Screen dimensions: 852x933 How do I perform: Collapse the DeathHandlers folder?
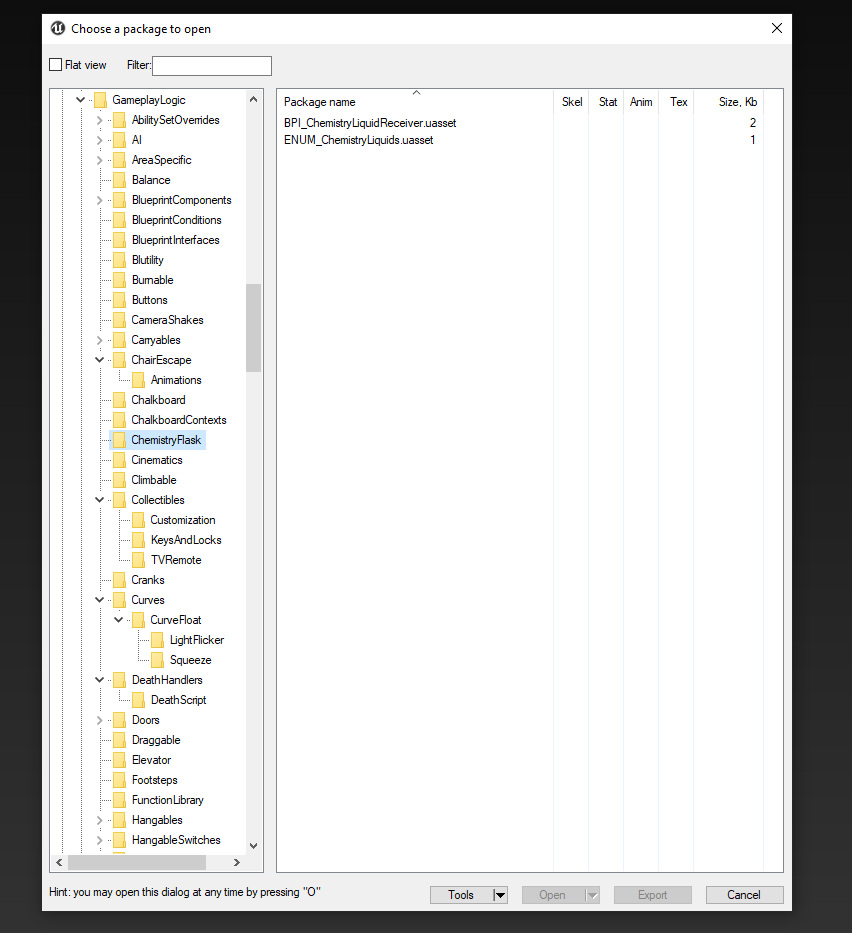click(99, 680)
